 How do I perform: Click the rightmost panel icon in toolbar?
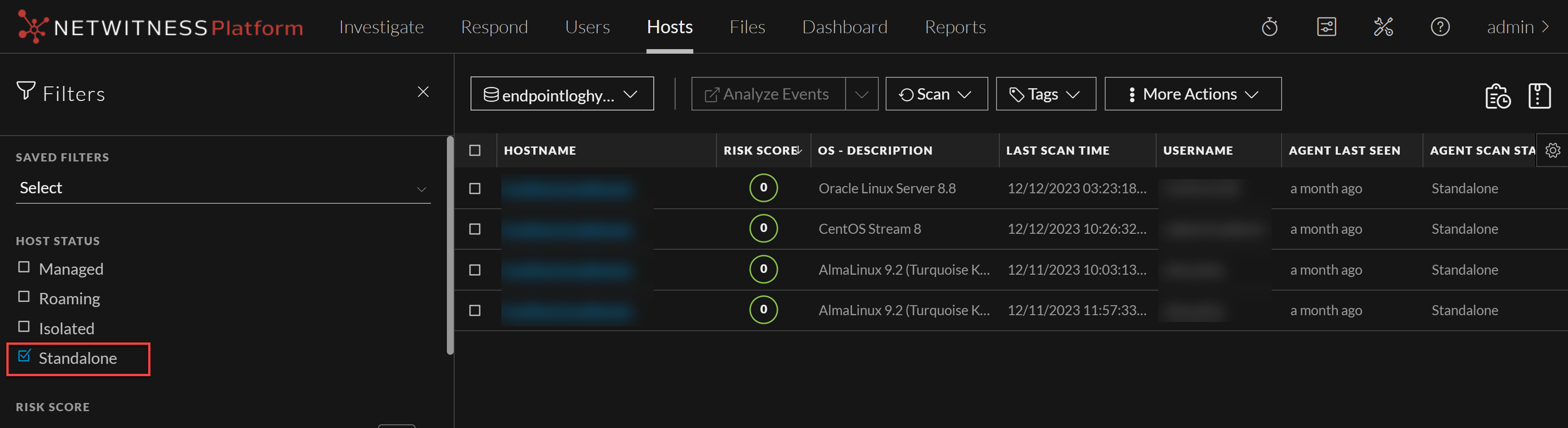(x=1539, y=96)
